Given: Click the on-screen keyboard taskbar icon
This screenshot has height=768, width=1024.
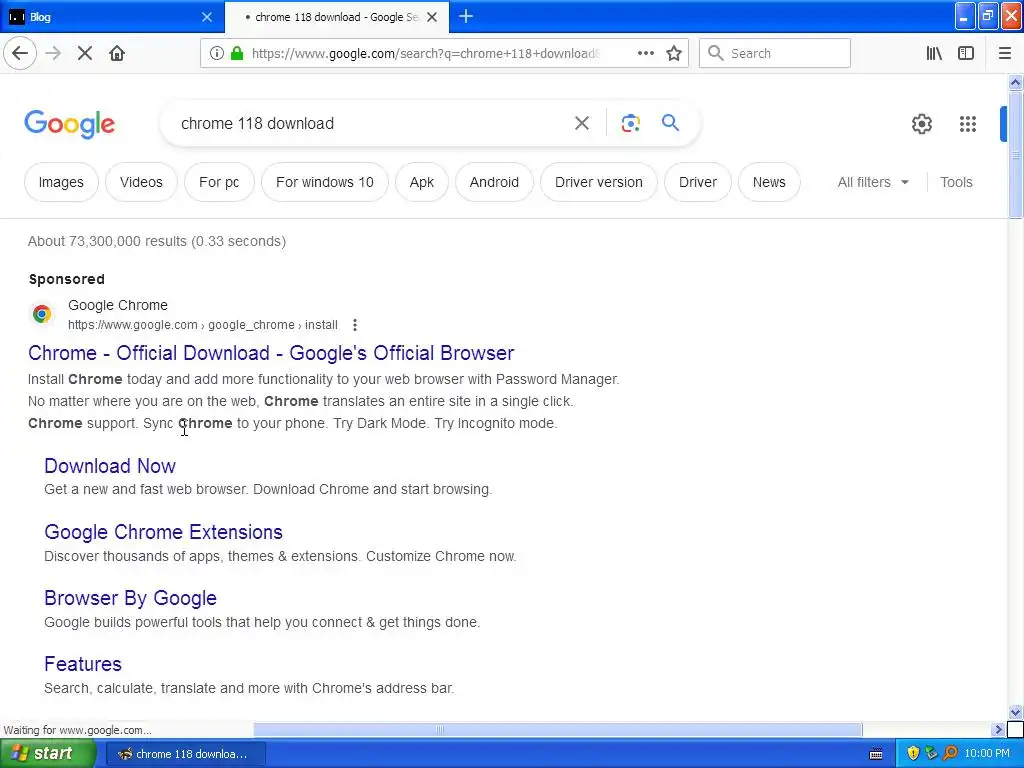Looking at the screenshot, I should point(876,754).
